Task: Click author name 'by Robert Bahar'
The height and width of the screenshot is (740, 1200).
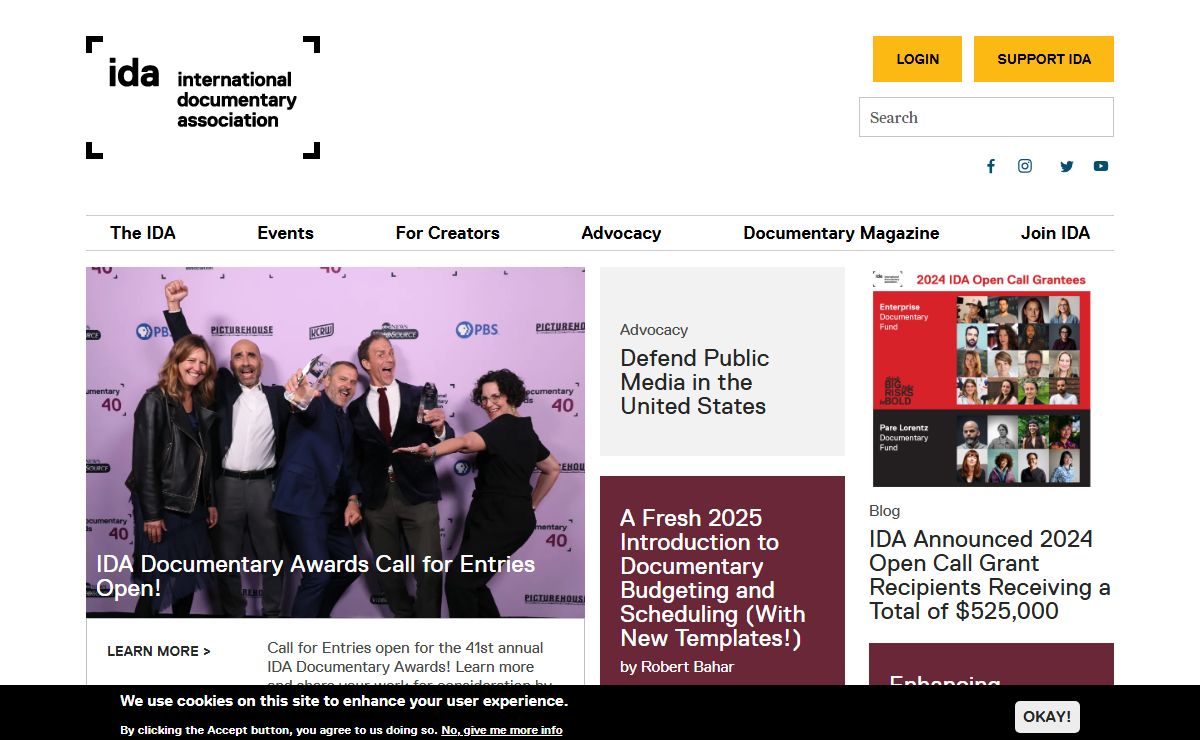Action: 677,667
